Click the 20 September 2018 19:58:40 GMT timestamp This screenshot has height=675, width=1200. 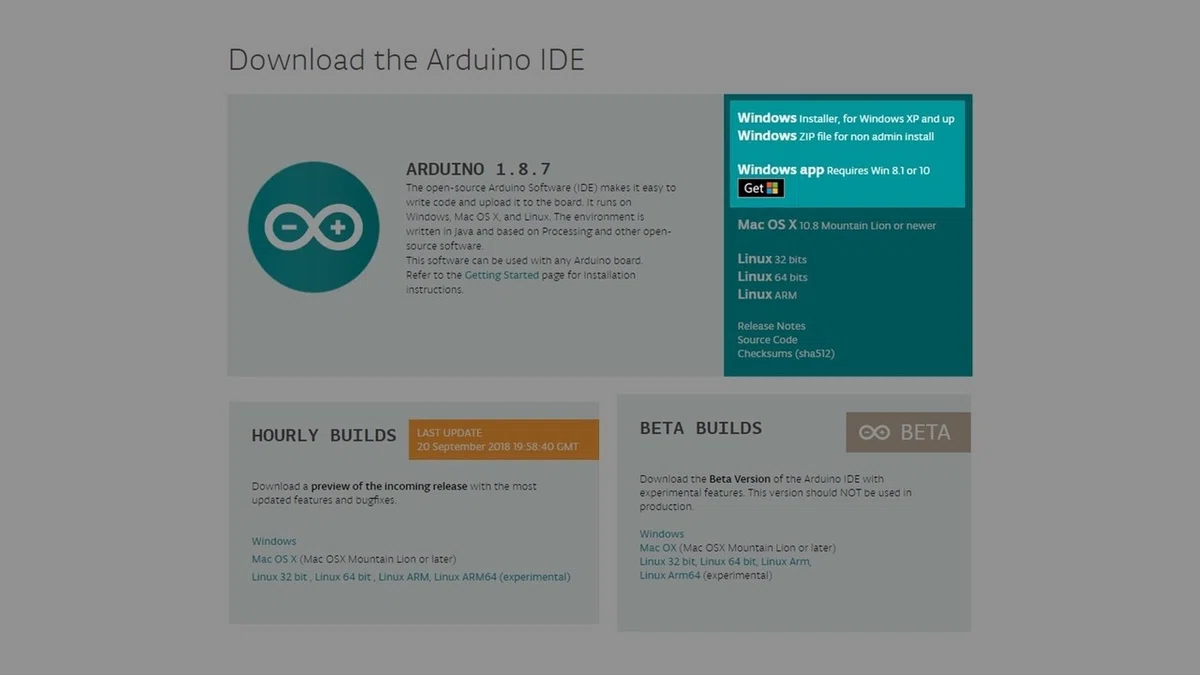pos(497,446)
